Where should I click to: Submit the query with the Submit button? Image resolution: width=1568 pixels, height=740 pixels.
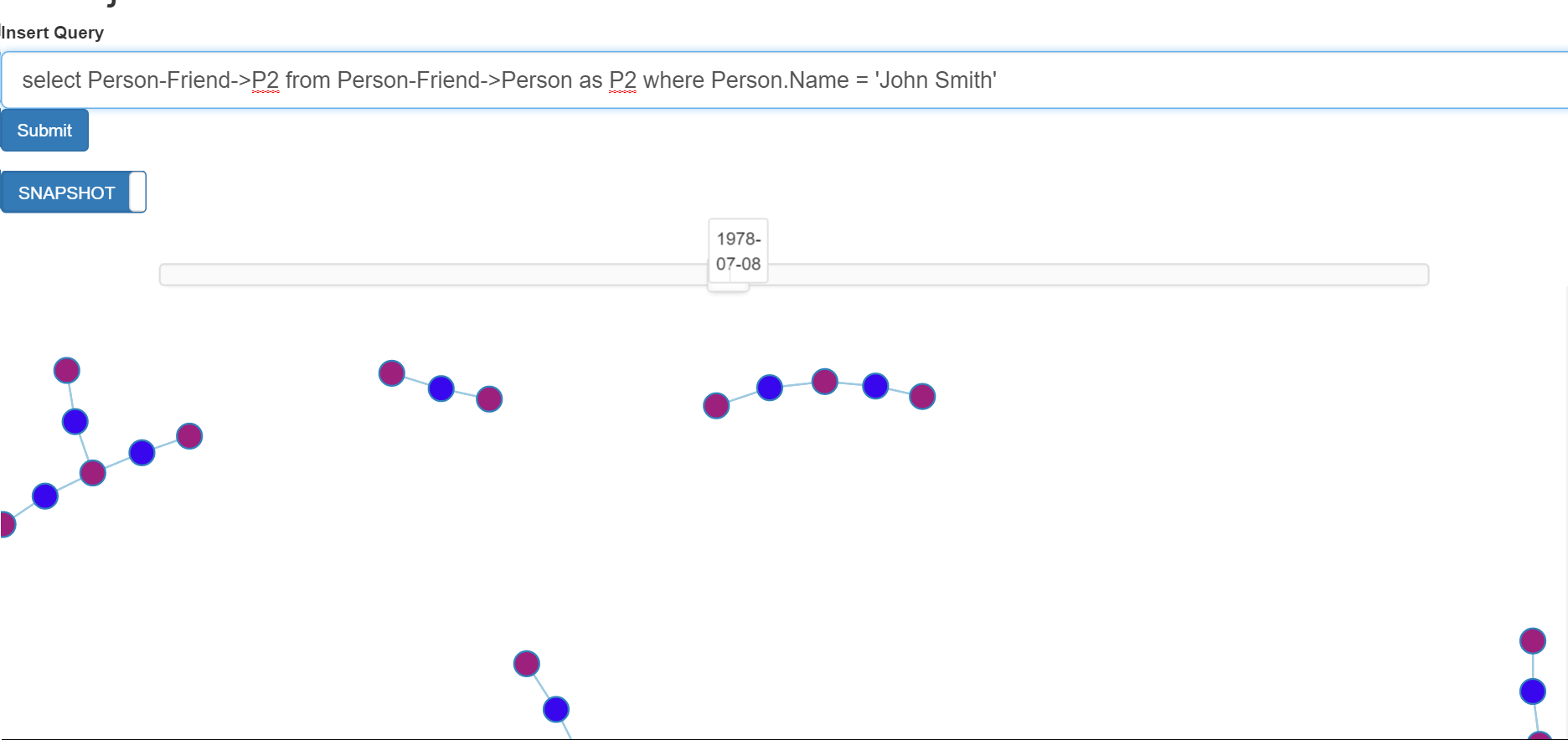(44, 131)
